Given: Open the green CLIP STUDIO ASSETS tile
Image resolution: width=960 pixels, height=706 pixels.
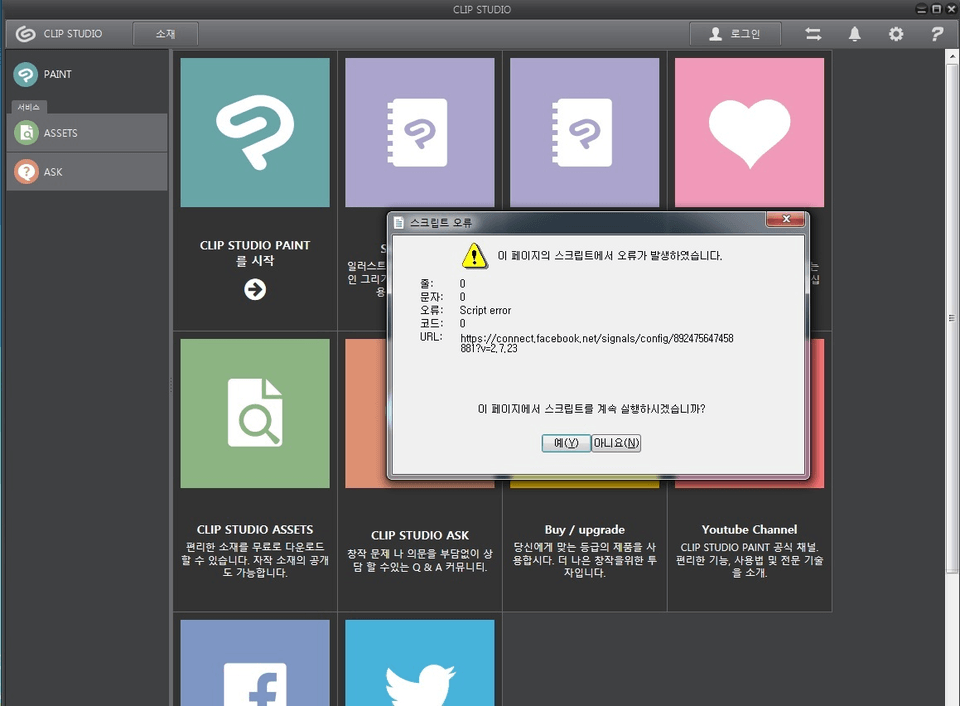Looking at the screenshot, I should (x=255, y=413).
